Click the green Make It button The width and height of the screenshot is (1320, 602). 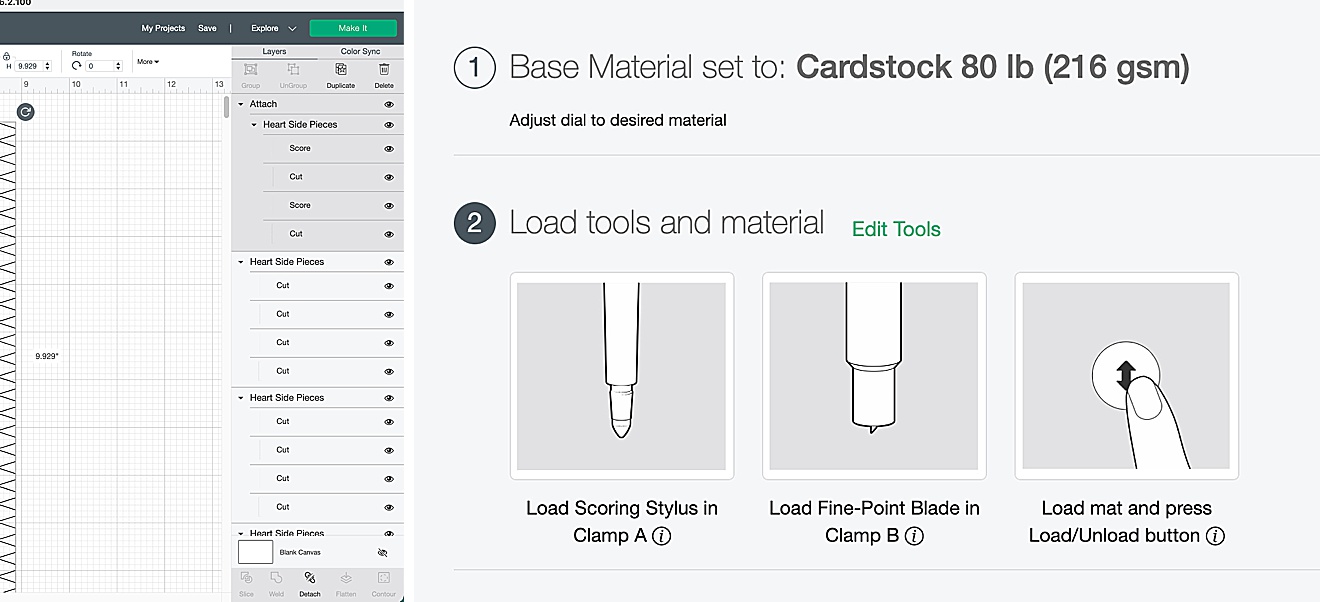click(x=353, y=28)
